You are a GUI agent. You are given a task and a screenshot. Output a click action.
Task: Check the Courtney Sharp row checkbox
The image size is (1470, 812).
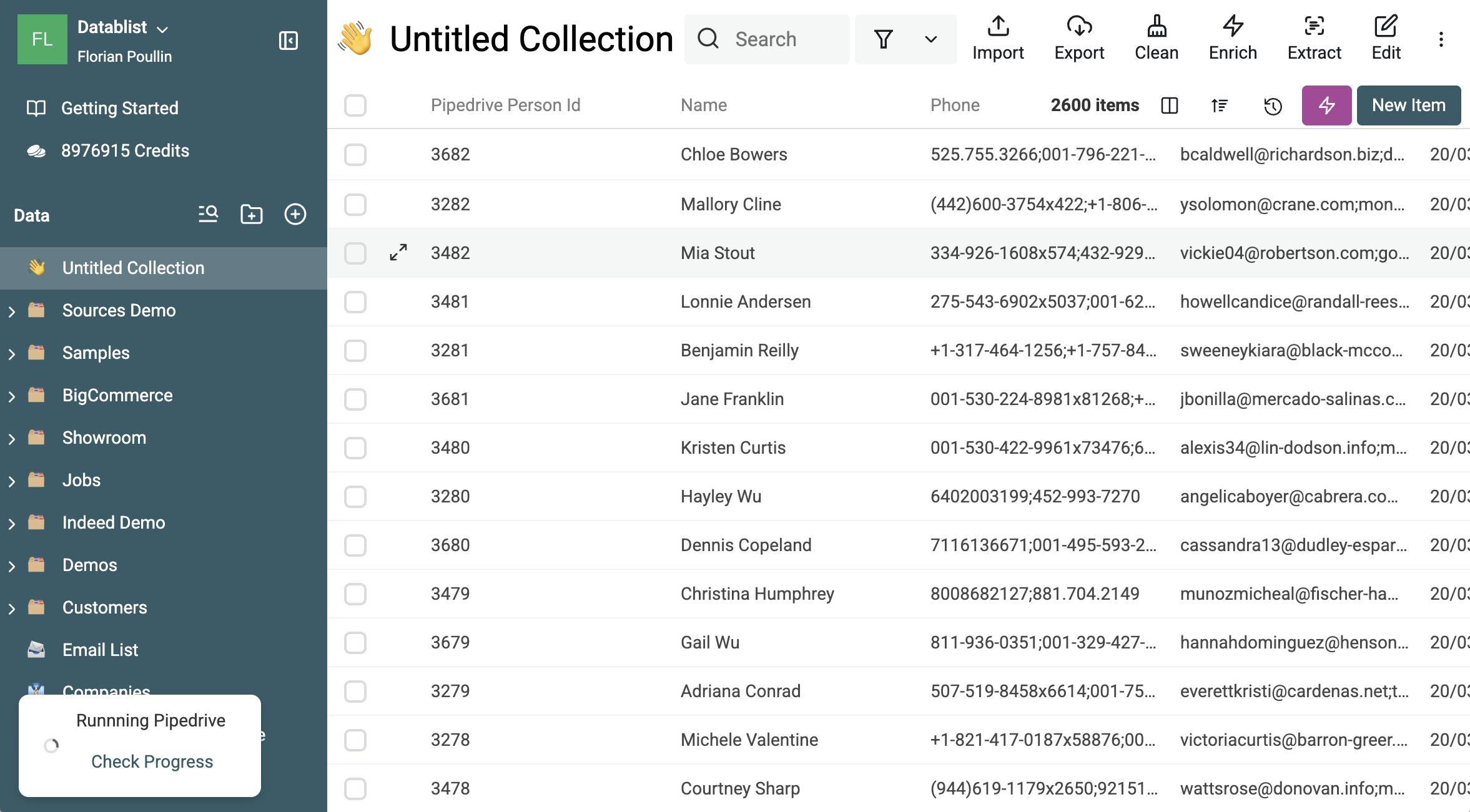(355, 788)
